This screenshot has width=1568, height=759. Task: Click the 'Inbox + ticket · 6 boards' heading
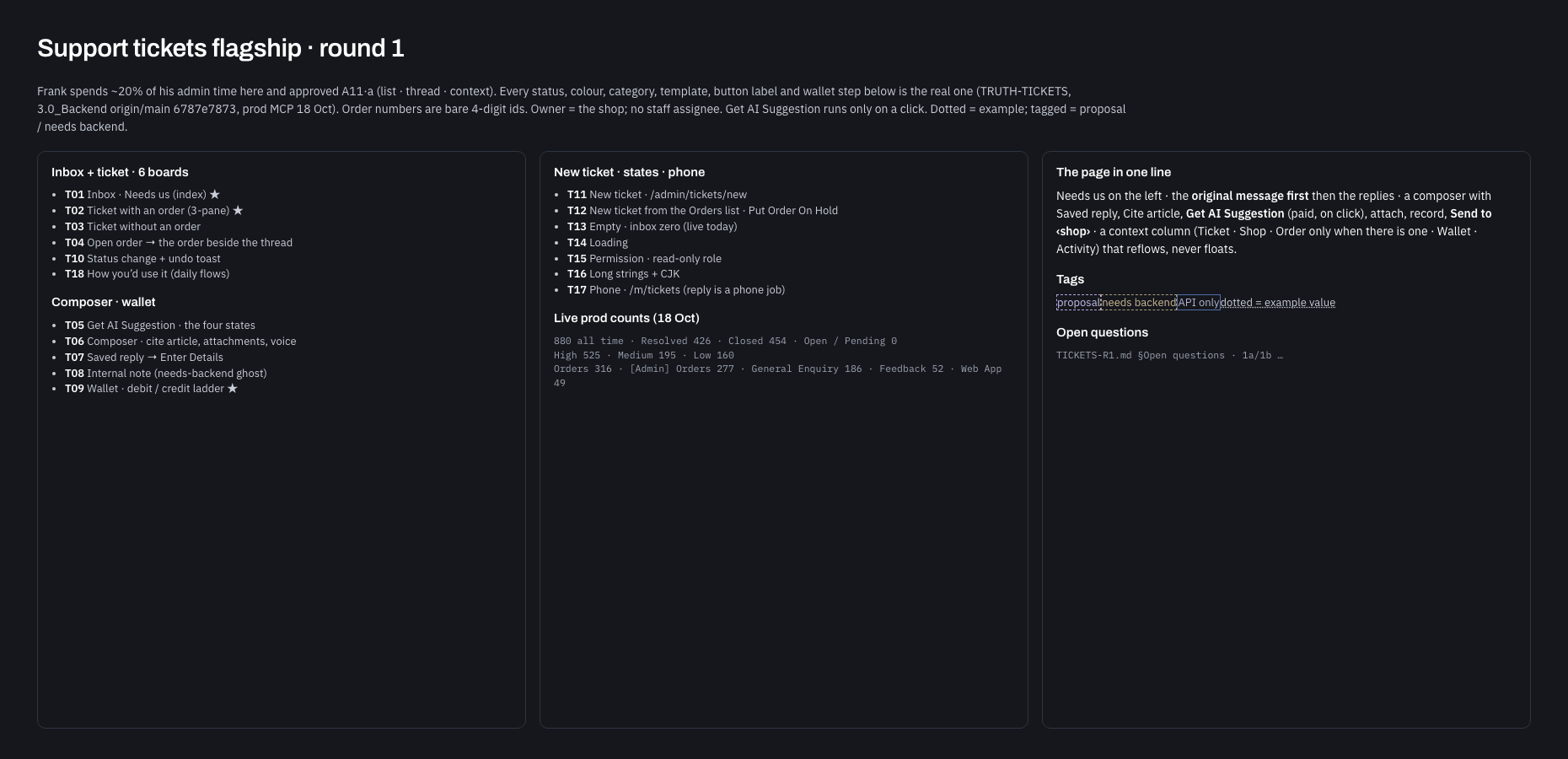120,172
